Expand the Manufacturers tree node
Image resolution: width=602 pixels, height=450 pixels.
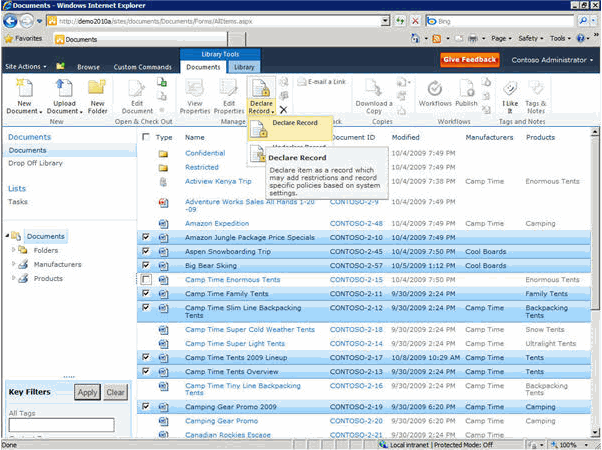13,264
